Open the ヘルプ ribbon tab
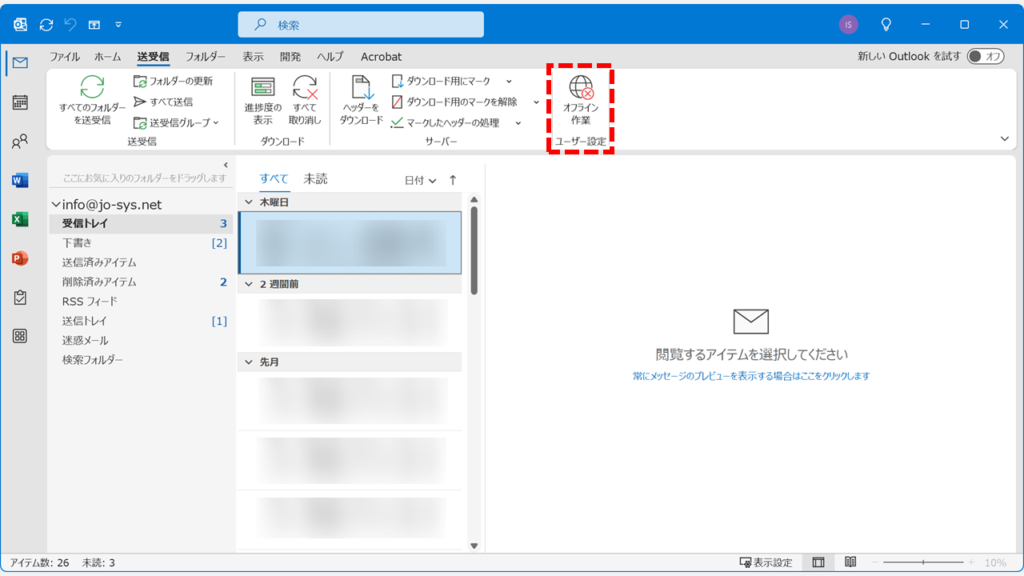Image resolution: width=1024 pixels, height=576 pixels. click(x=330, y=57)
